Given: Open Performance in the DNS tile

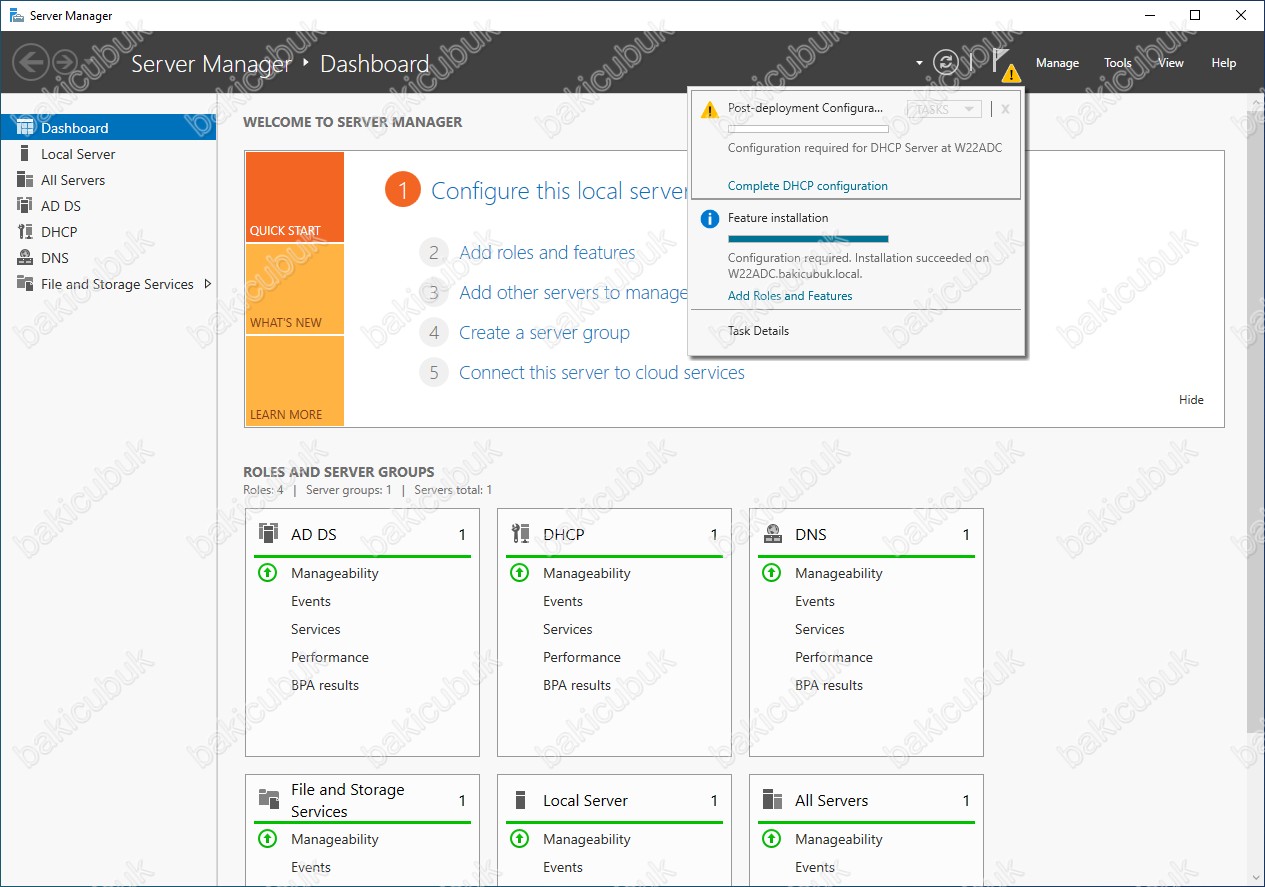Looking at the screenshot, I should (834, 657).
